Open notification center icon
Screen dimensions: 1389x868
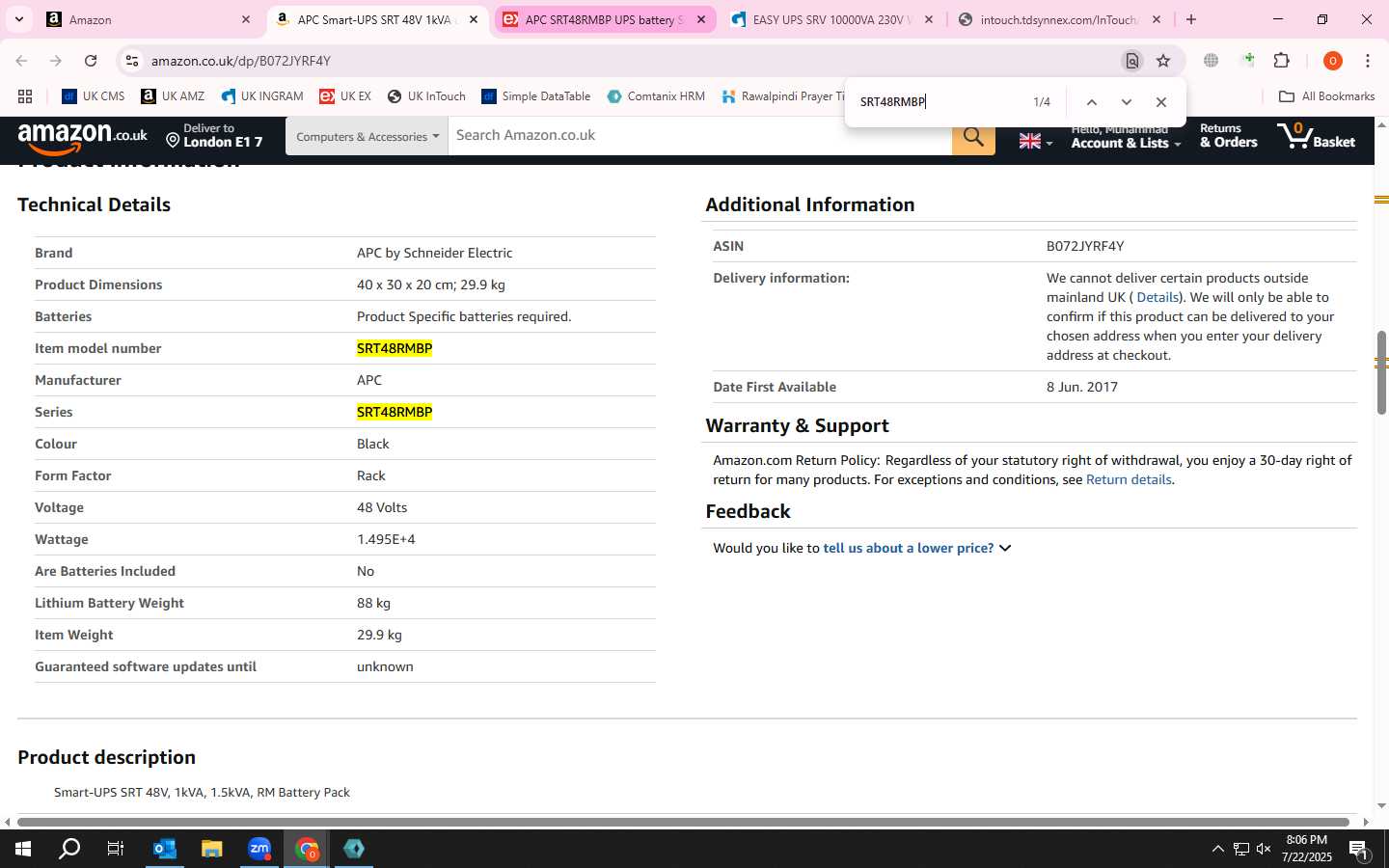click(1358, 850)
